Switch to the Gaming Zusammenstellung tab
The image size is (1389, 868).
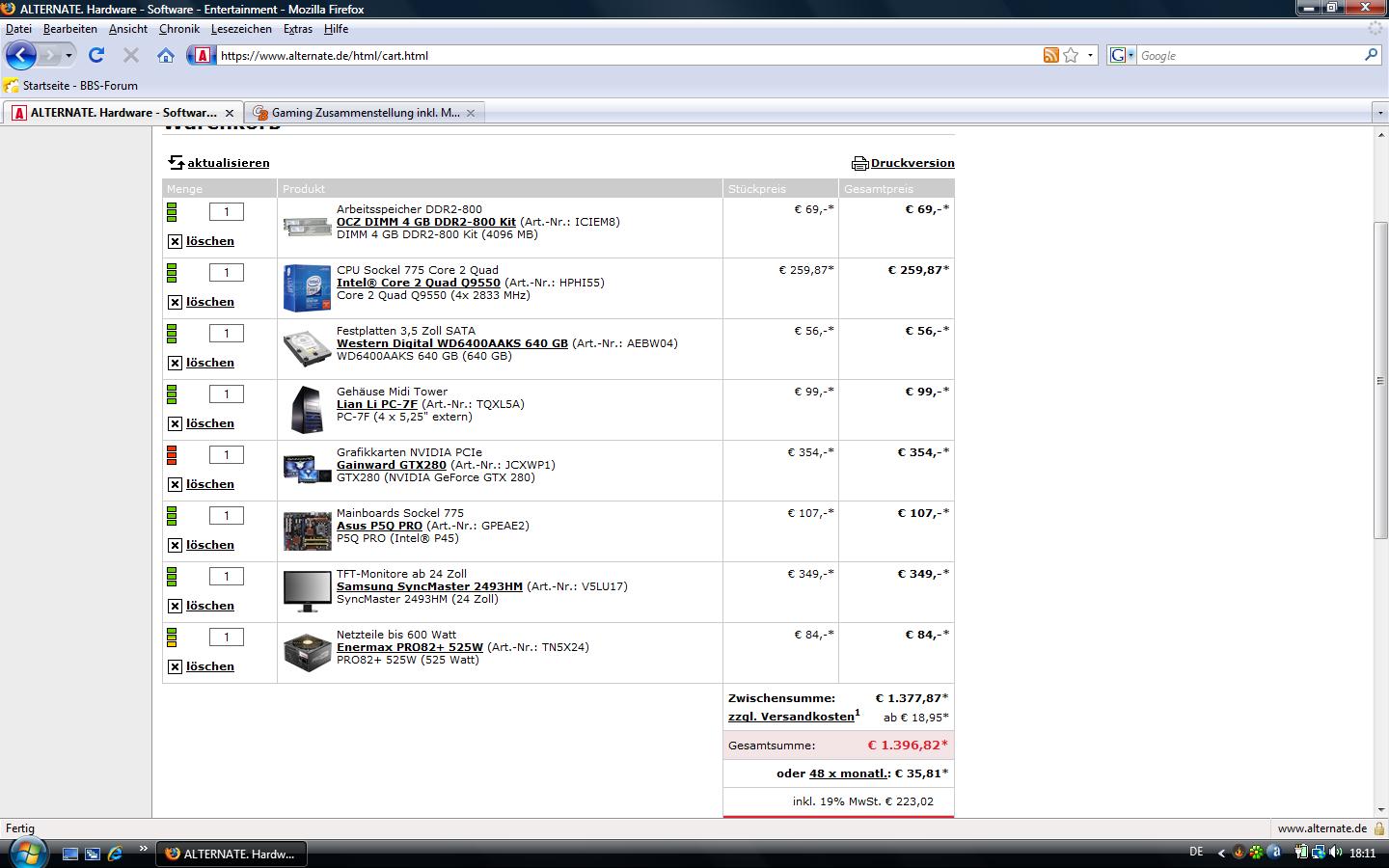click(365, 113)
